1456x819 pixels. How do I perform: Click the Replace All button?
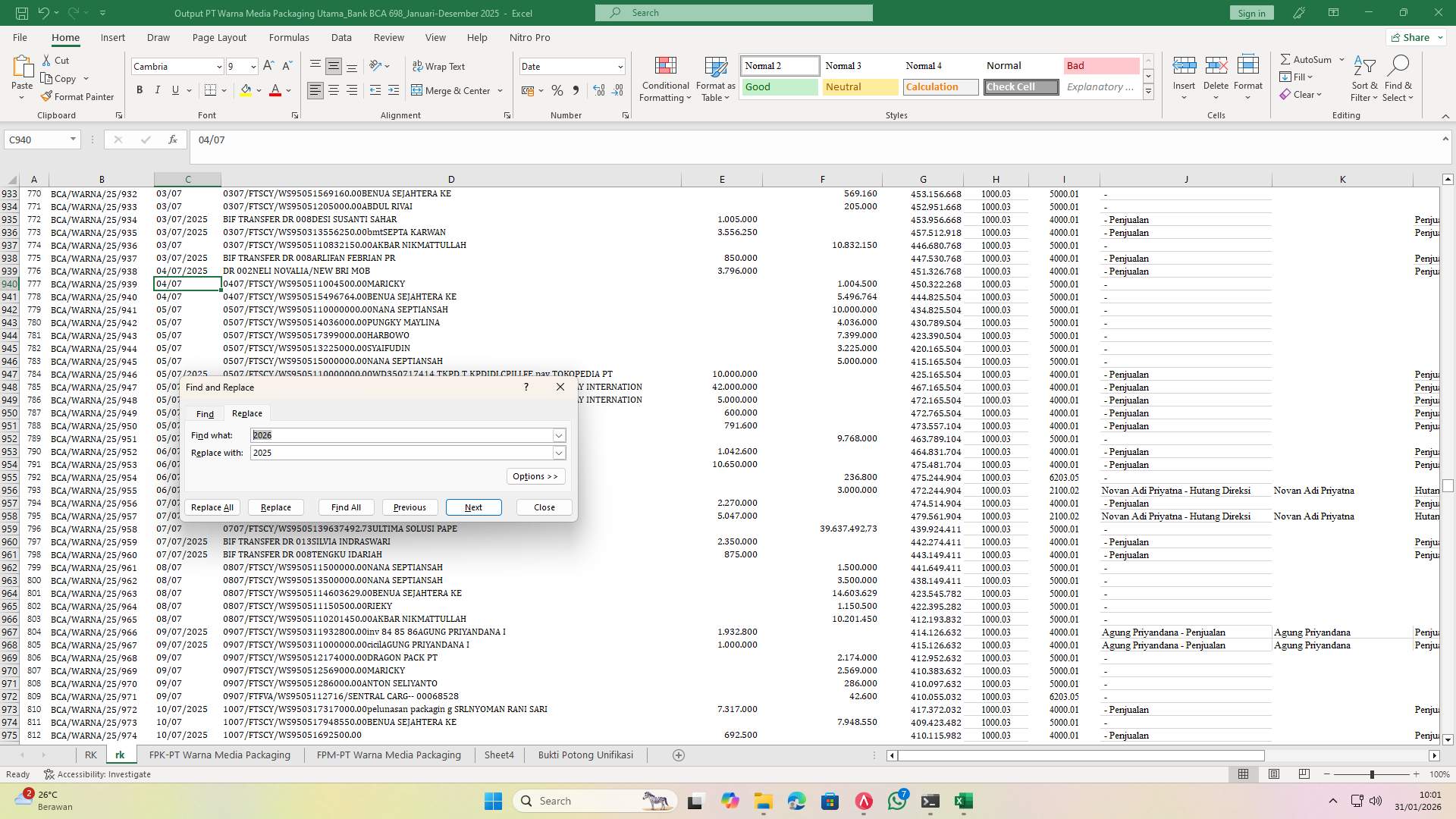point(212,507)
